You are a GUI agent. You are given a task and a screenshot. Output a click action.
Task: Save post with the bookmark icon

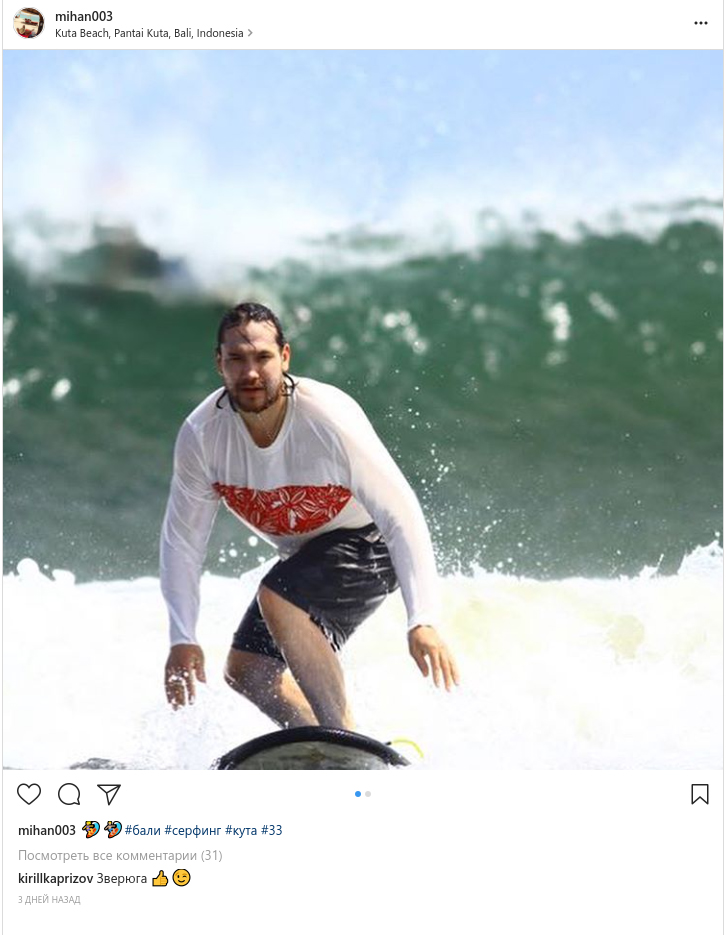coord(700,794)
